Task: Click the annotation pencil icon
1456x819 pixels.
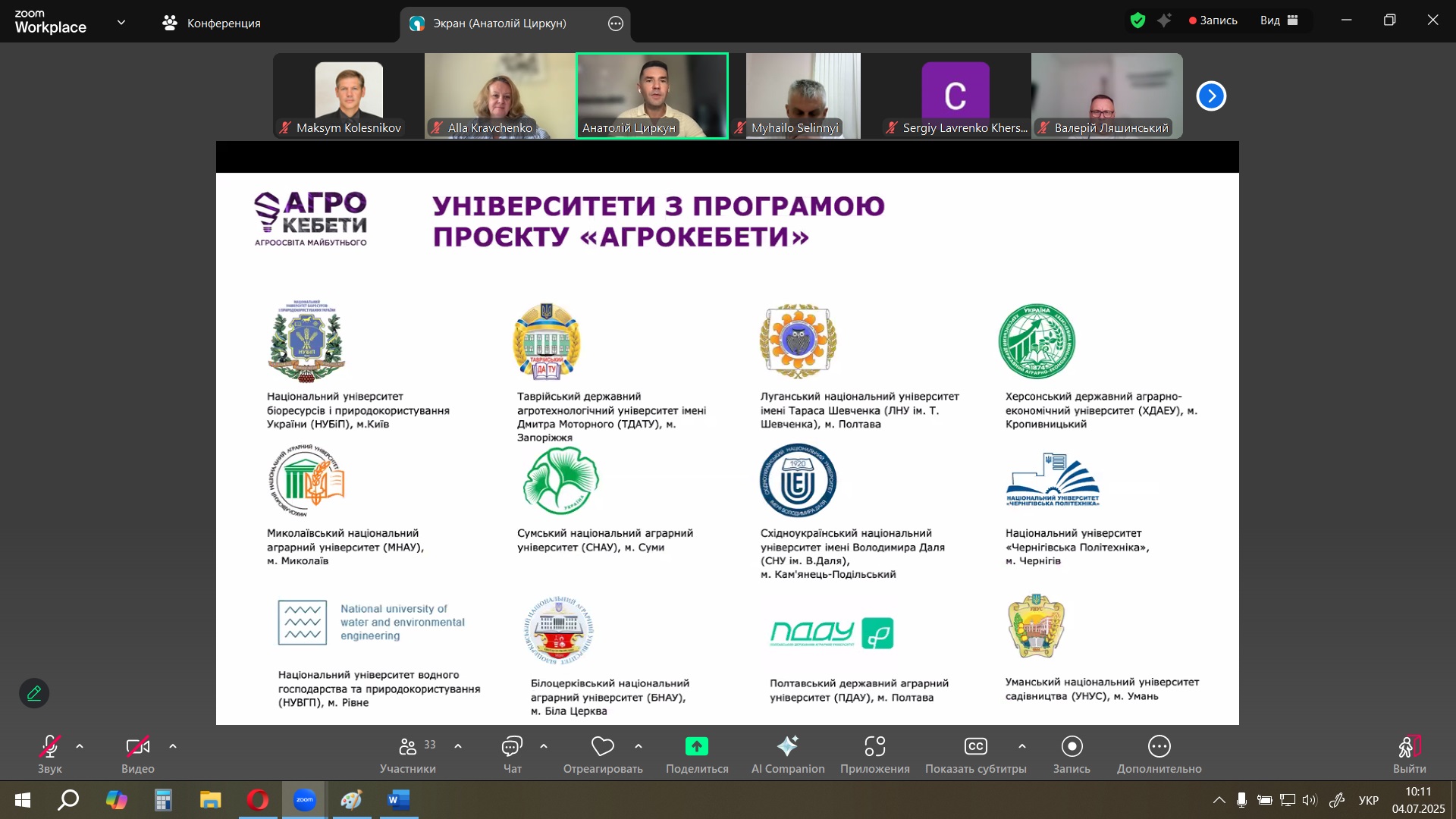Action: click(x=34, y=693)
